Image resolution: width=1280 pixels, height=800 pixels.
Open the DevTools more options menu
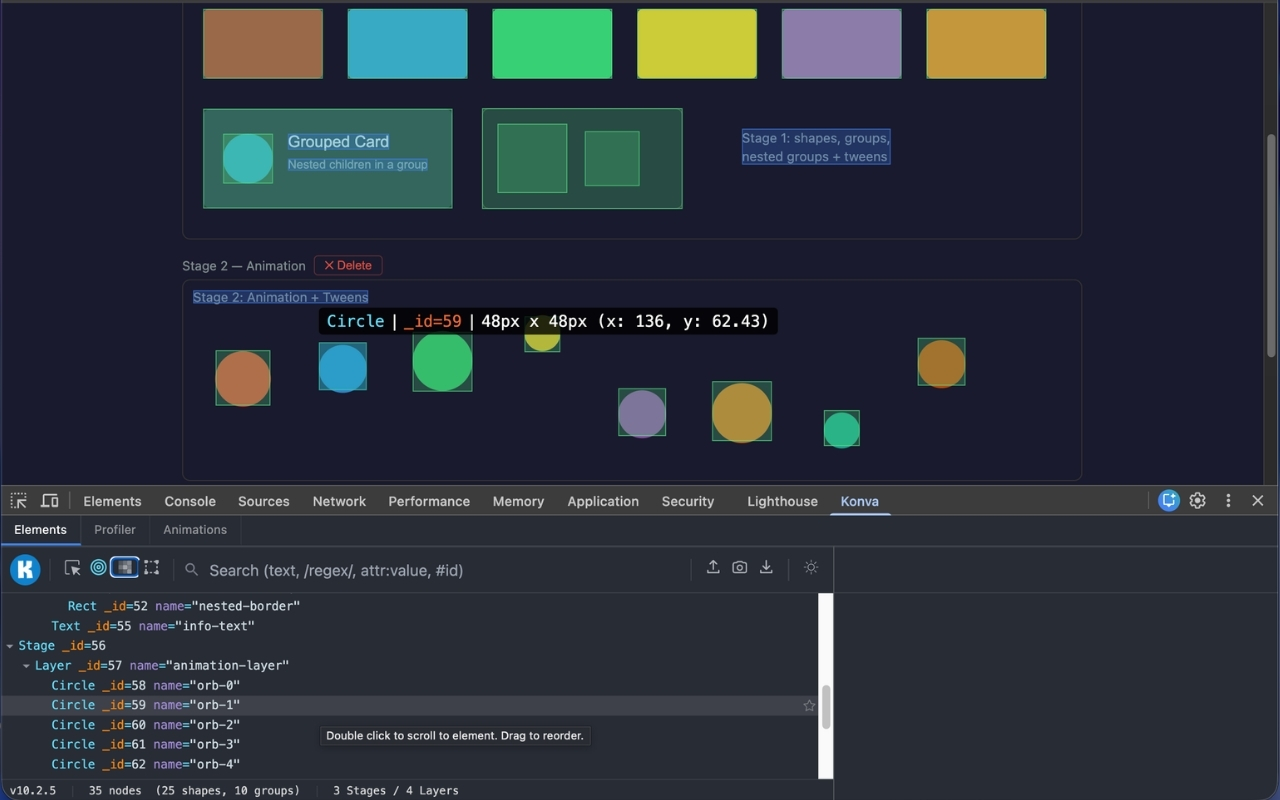click(1228, 501)
